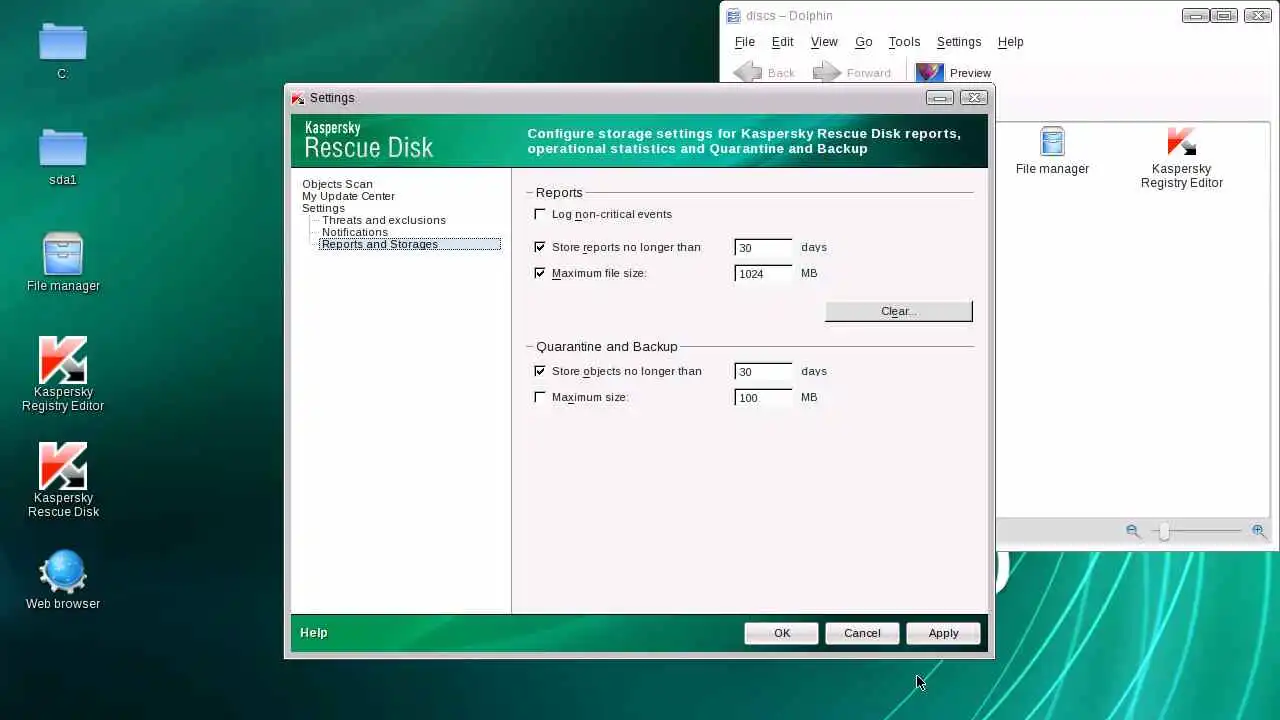Uncheck Maximum file size for reports
The width and height of the screenshot is (1280, 720).
[x=540, y=273]
